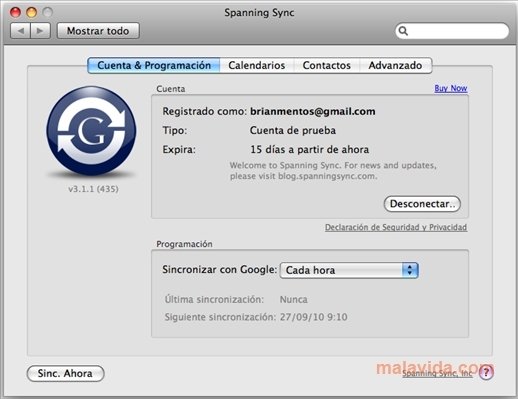Click the Sinc. Ahora button

coord(65,373)
